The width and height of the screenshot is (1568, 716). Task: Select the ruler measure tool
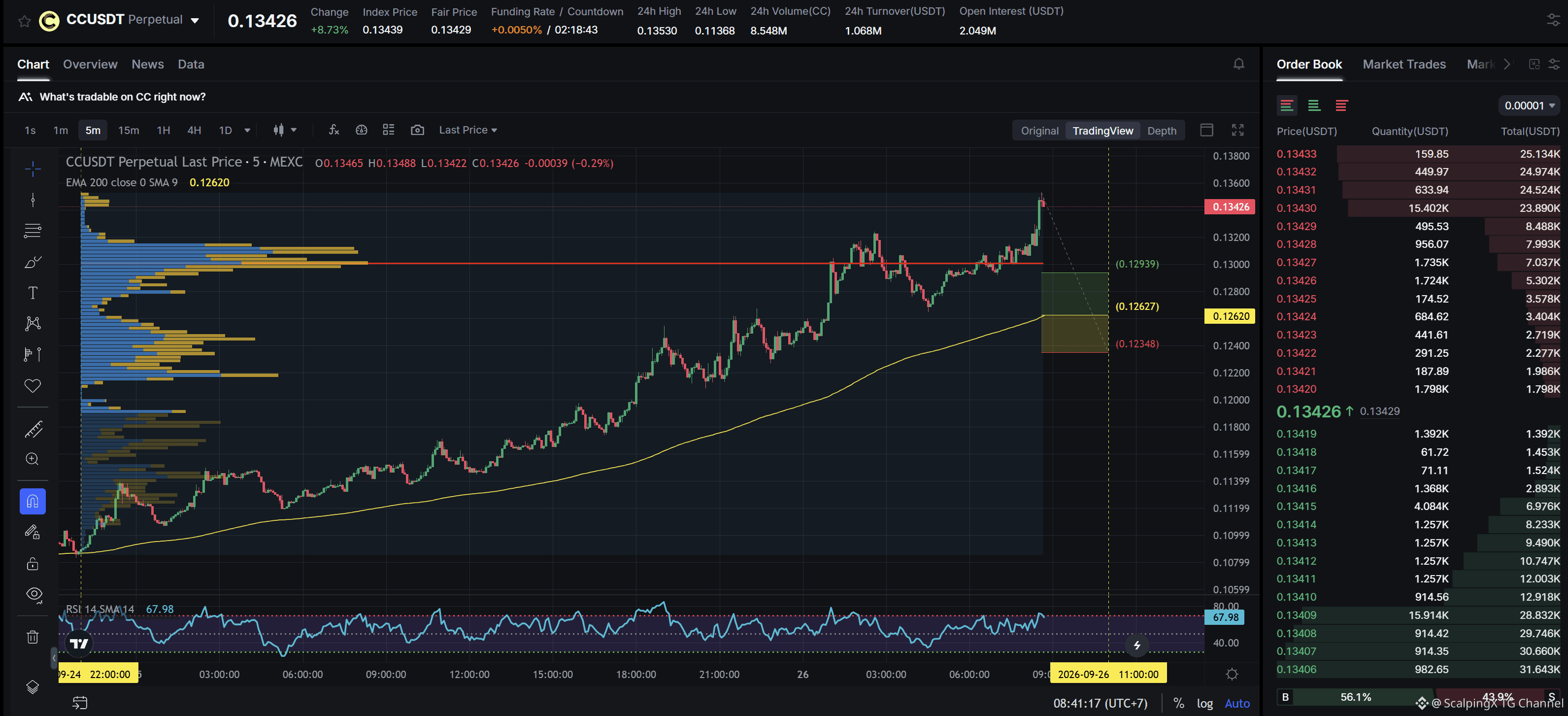[33, 429]
